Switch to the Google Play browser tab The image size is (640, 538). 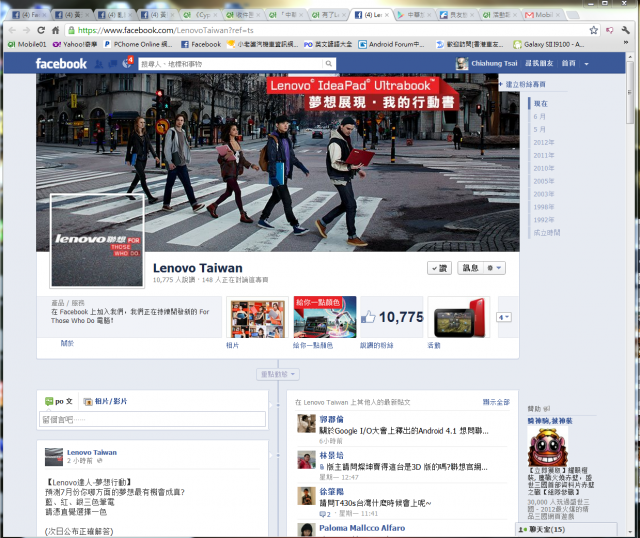pos(415,15)
